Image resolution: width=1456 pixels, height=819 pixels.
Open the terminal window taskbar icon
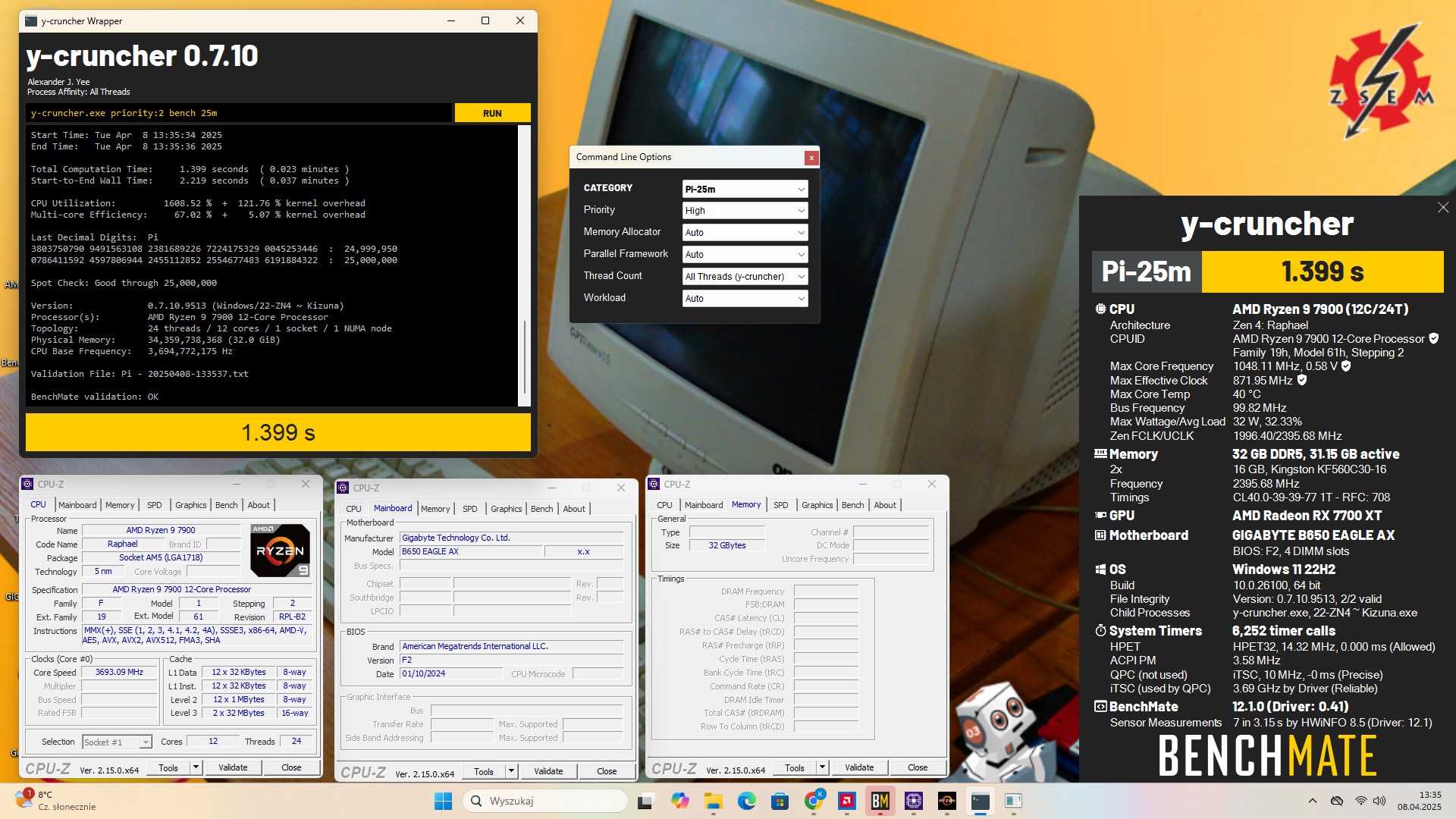981,801
